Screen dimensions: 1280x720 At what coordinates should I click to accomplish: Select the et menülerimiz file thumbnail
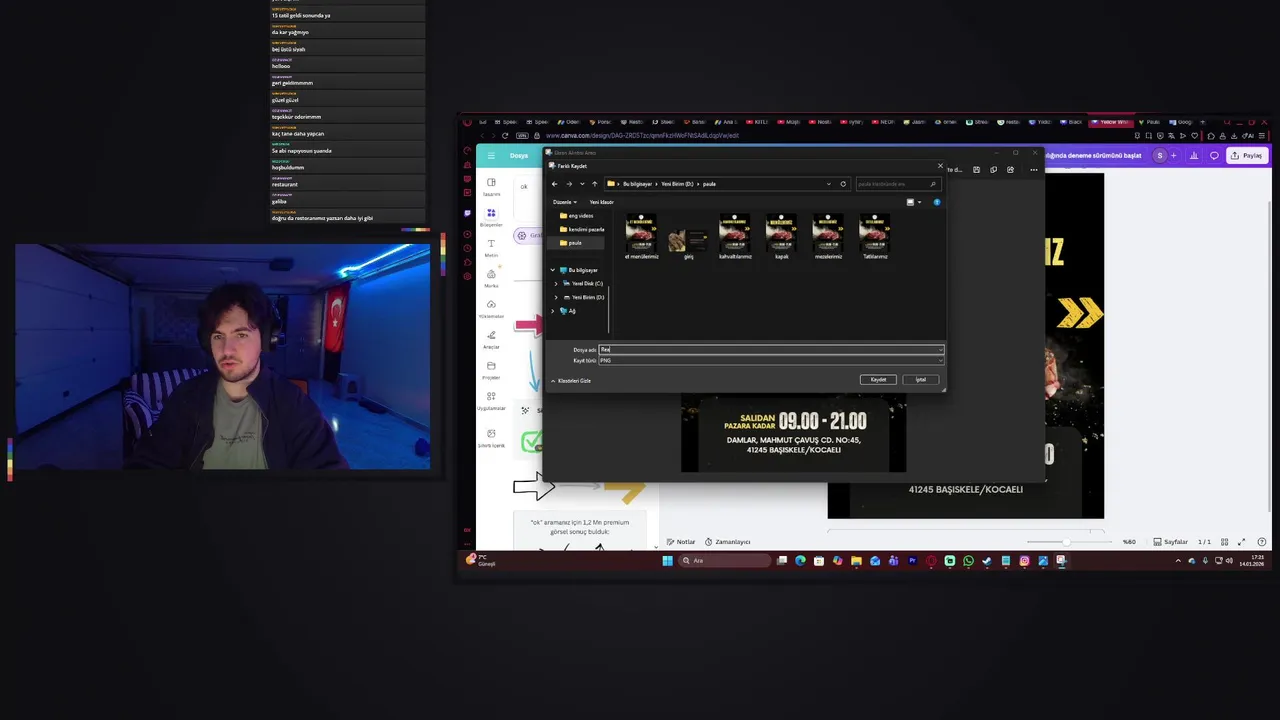[x=641, y=237]
